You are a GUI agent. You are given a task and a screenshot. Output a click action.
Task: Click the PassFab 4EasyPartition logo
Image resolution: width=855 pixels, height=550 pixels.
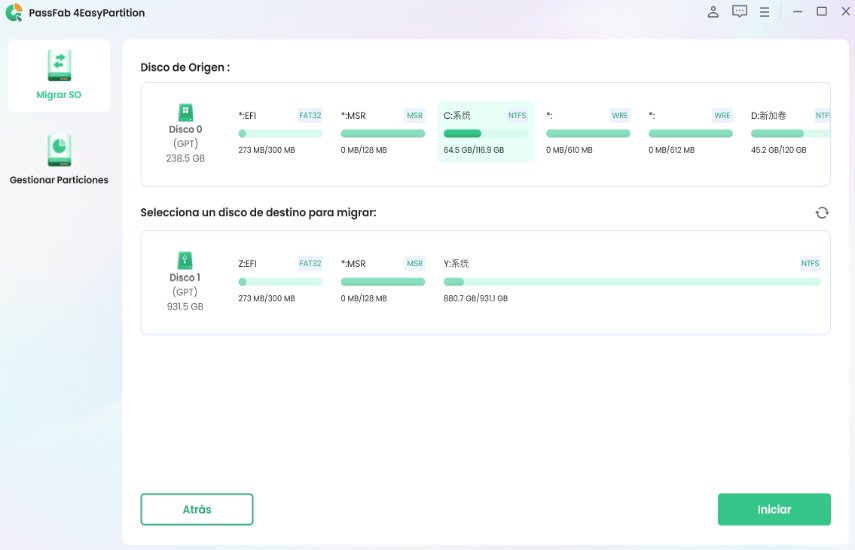[13, 13]
